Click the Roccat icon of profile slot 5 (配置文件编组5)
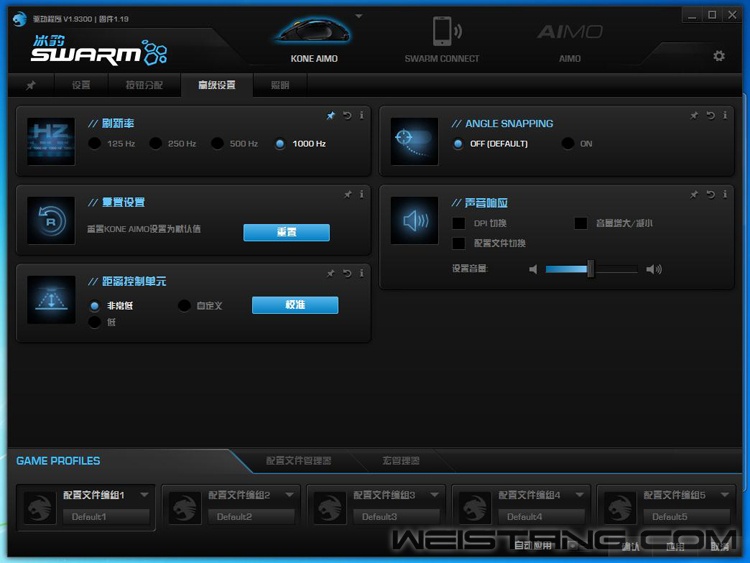 pos(620,508)
